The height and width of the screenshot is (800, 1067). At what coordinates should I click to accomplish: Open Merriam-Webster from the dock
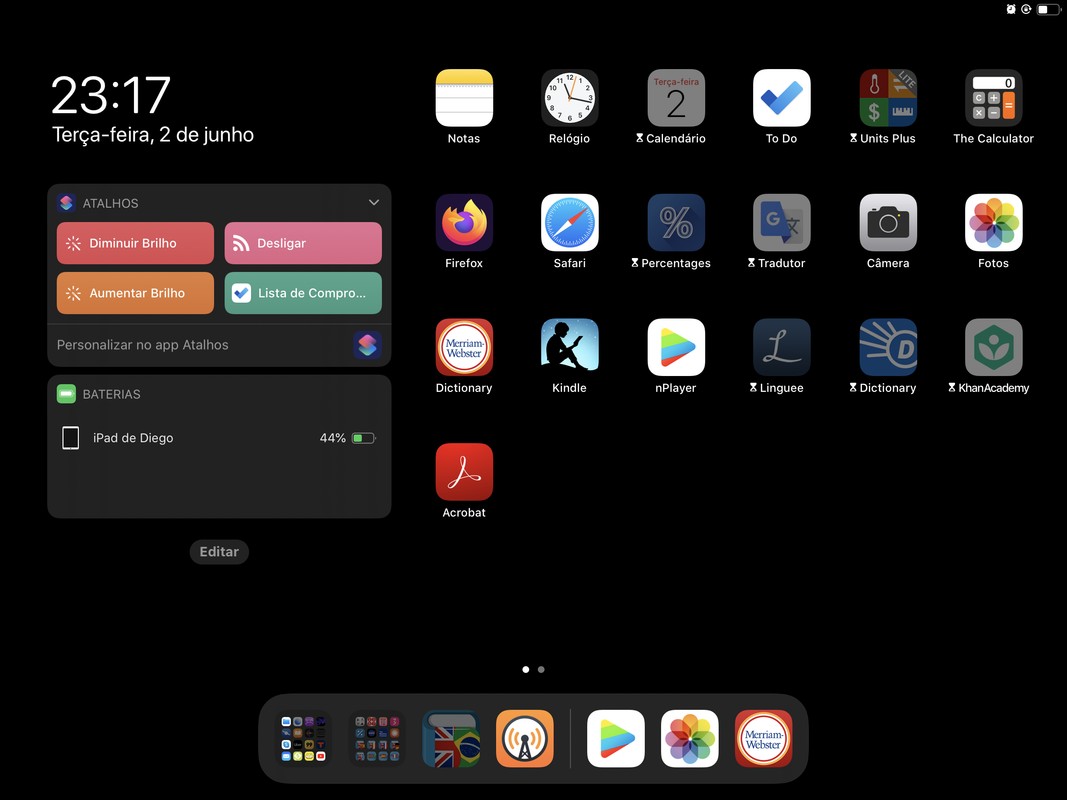[764, 739]
